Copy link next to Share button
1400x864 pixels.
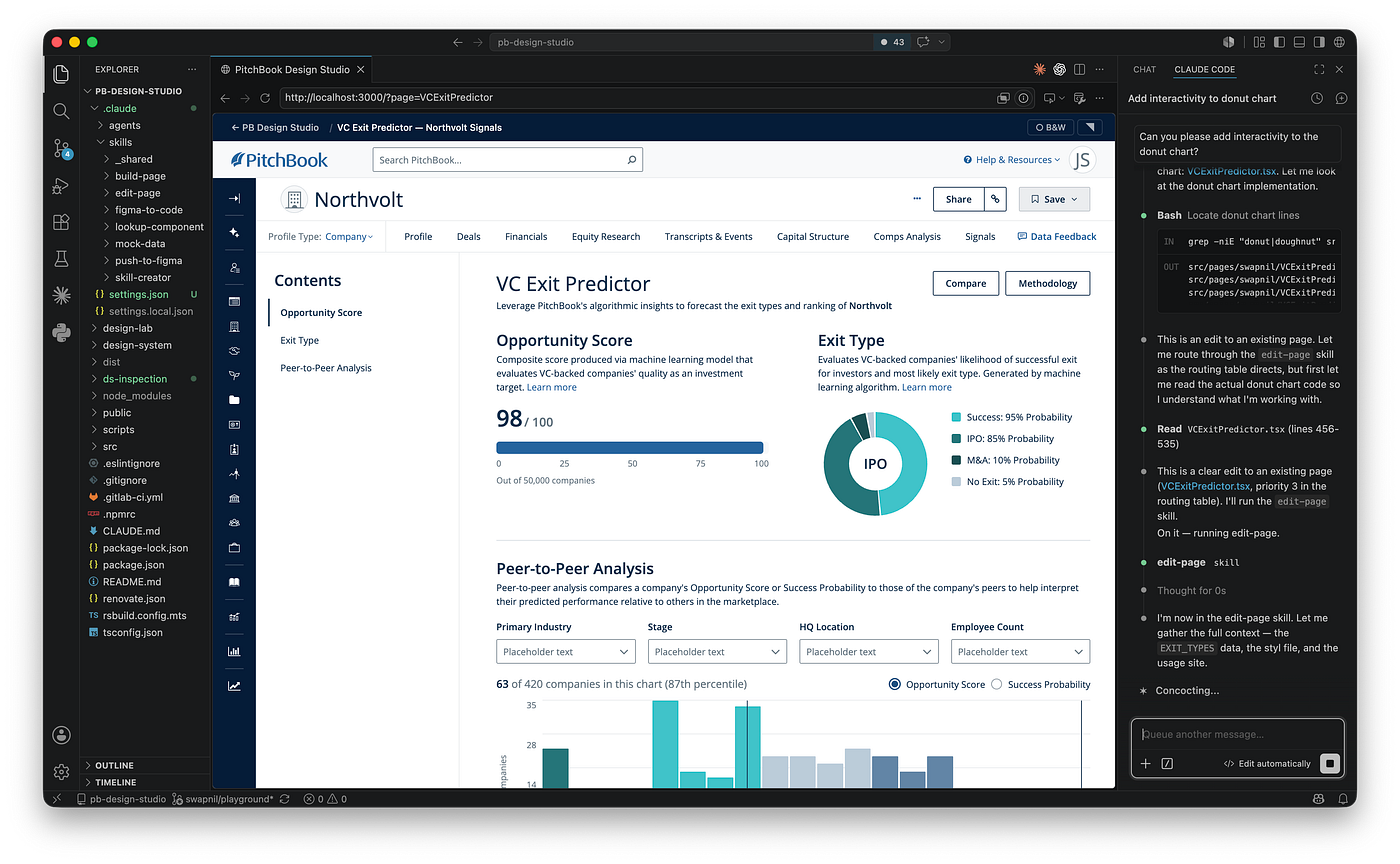pos(996,199)
